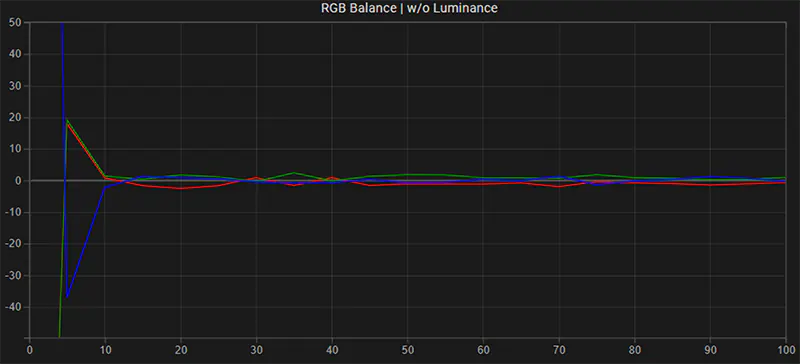Click the y-axis label 30
The width and height of the screenshot is (800, 364).
(x=15, y=86)
